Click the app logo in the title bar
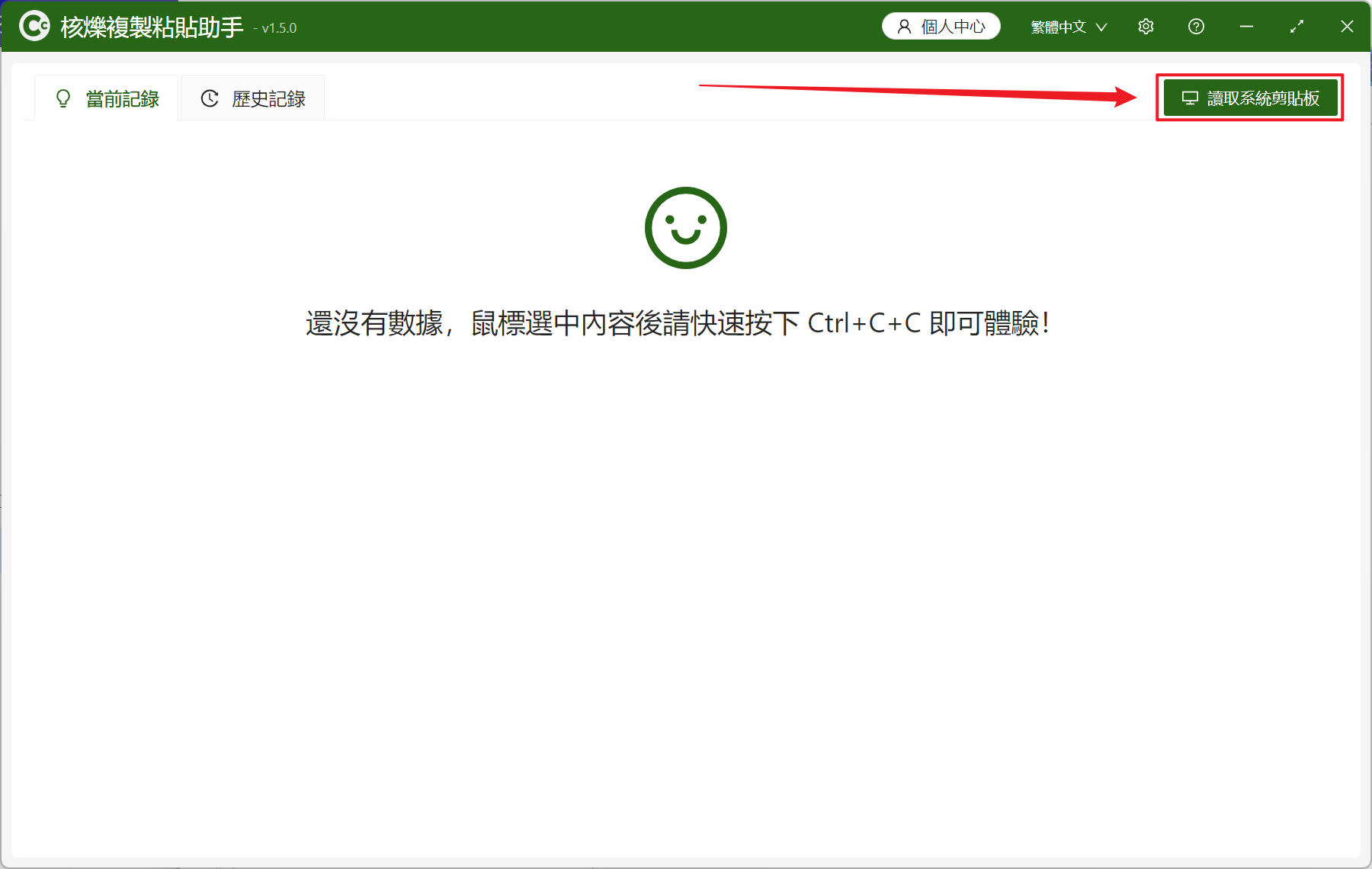 (x=34, y=26)
